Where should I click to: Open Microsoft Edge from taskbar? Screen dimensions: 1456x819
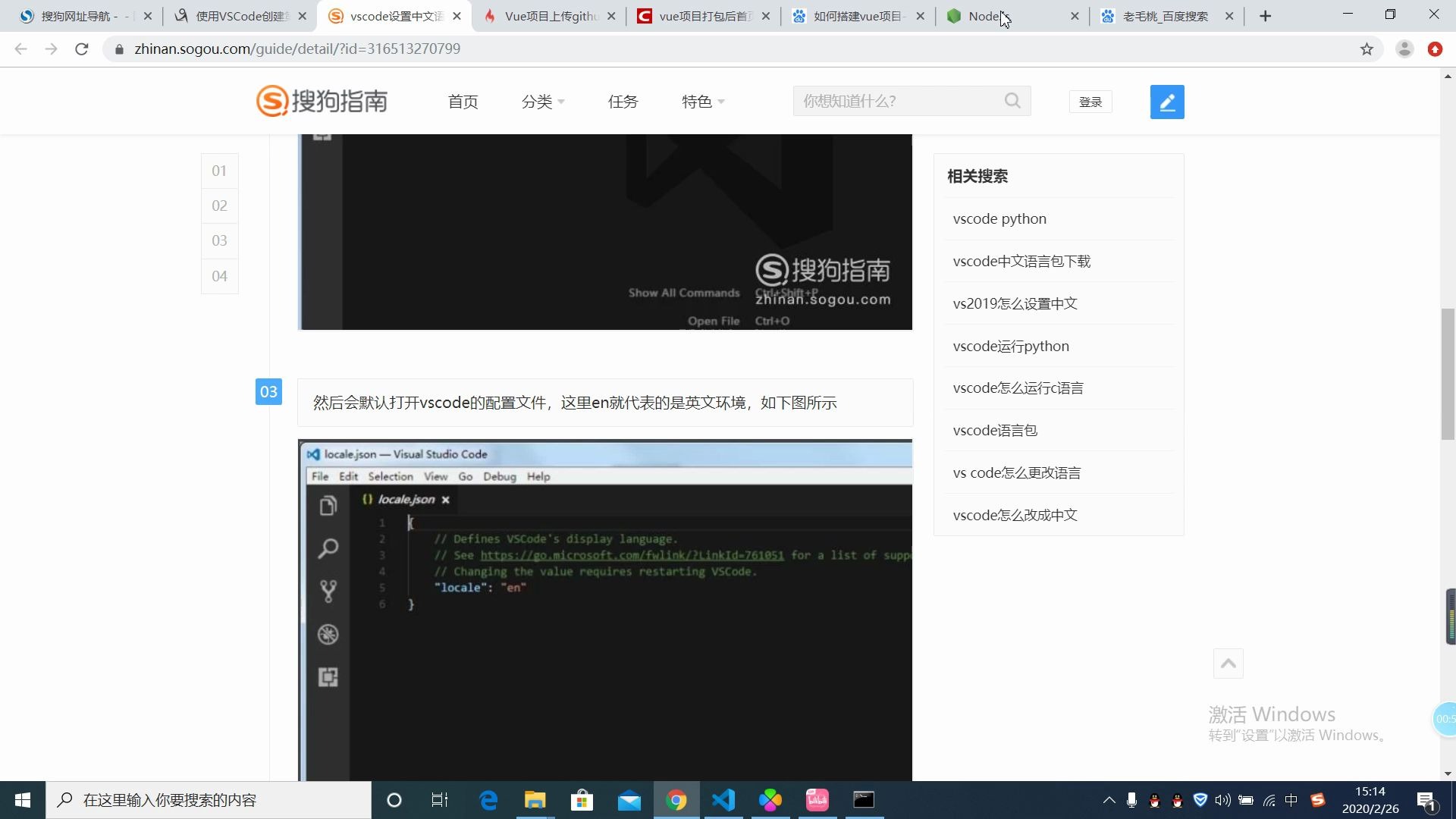pyautogui.click(x=489, y=800)
